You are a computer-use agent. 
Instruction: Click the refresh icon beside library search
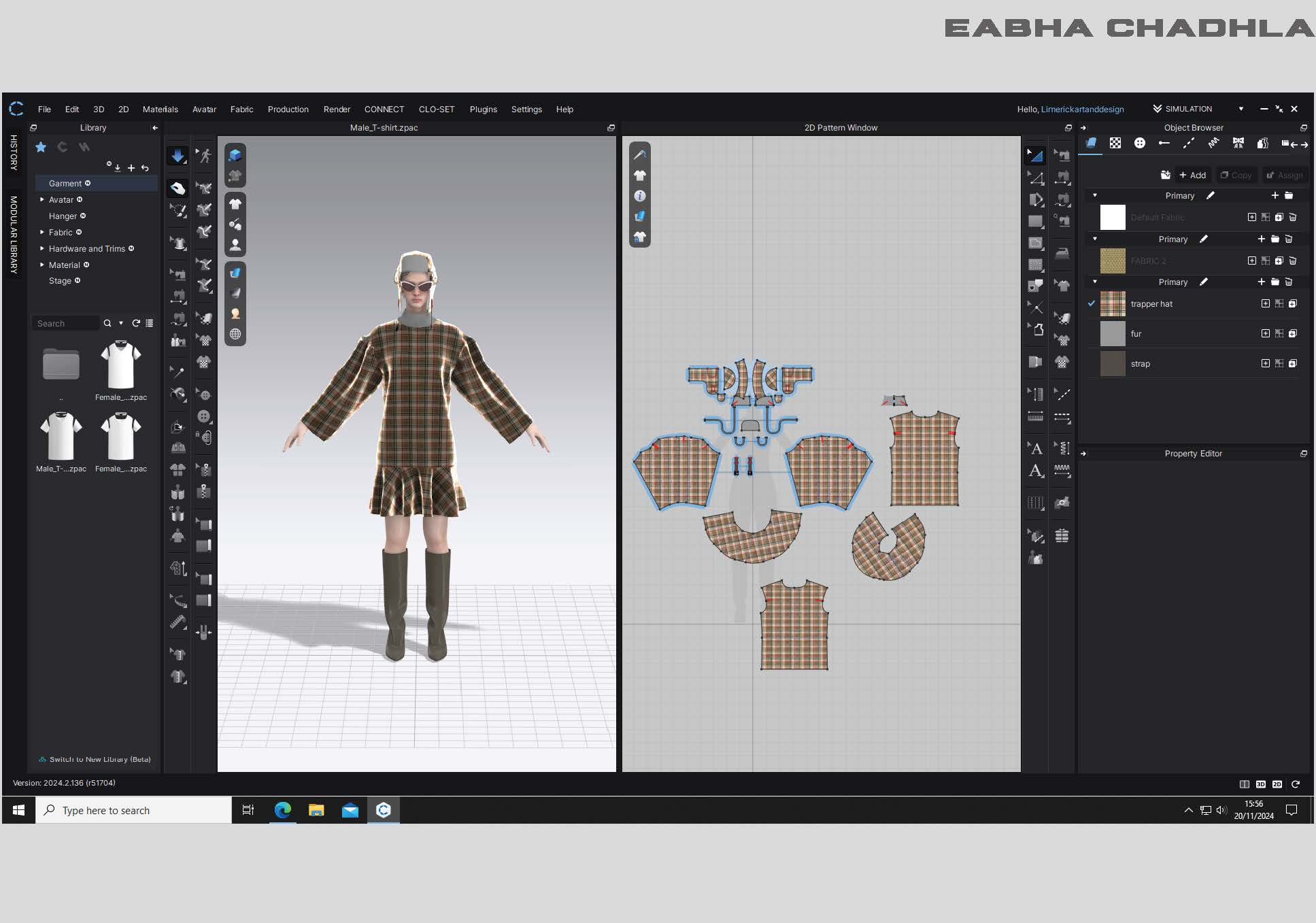click(x=136, y=323)
